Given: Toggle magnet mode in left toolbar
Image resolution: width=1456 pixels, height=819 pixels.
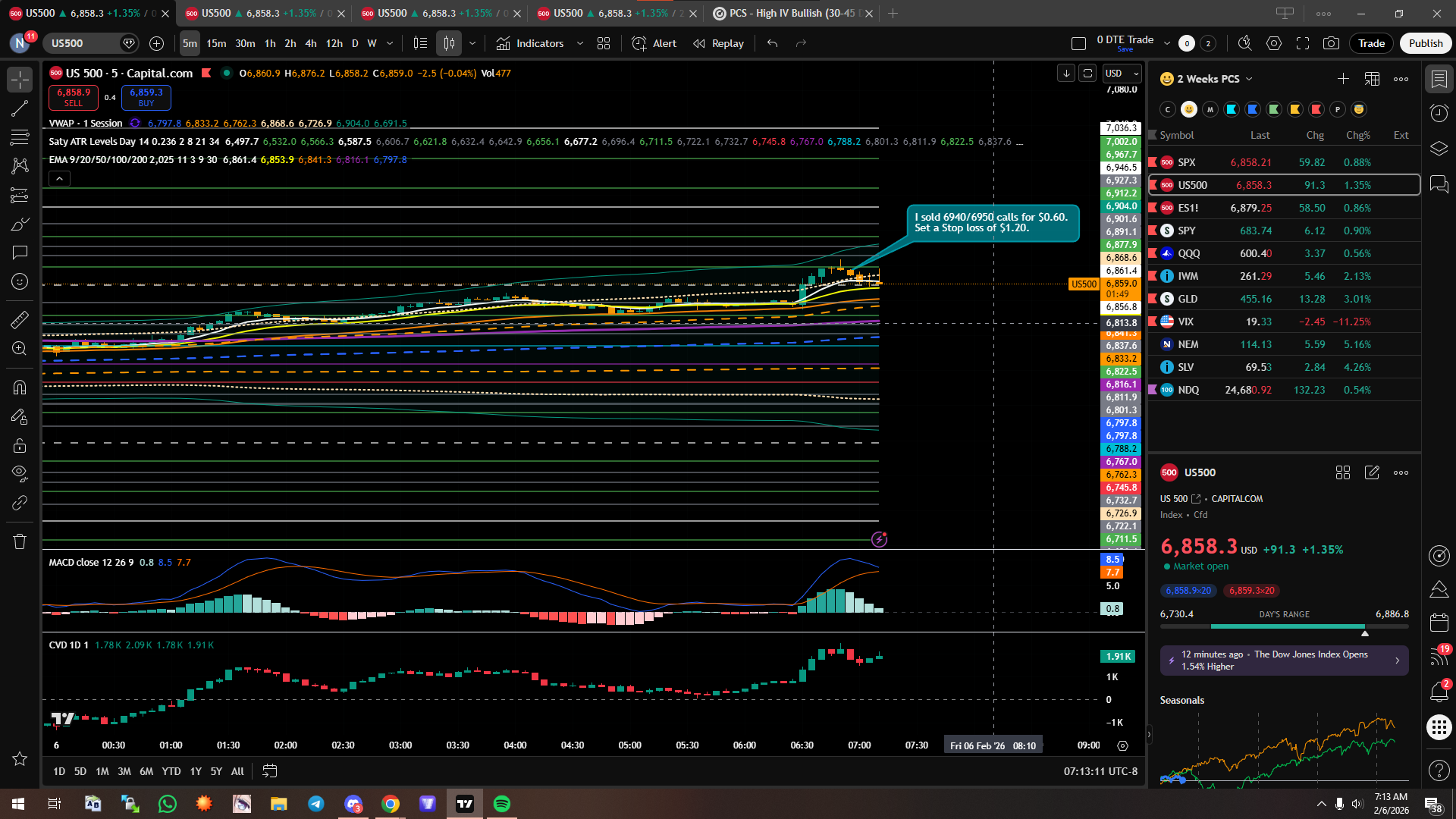Looking at the screenshot, I should click(x=20, y=388).
